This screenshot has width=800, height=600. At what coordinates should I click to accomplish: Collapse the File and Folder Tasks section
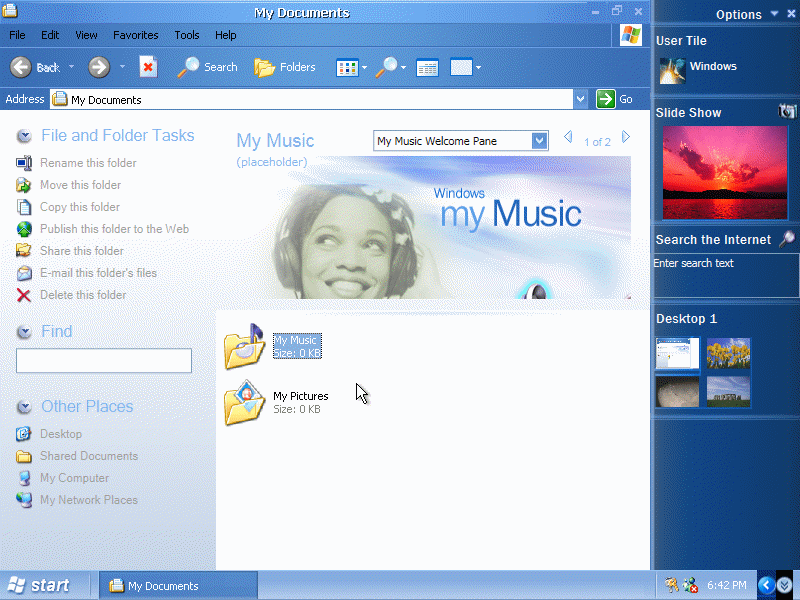24,136
